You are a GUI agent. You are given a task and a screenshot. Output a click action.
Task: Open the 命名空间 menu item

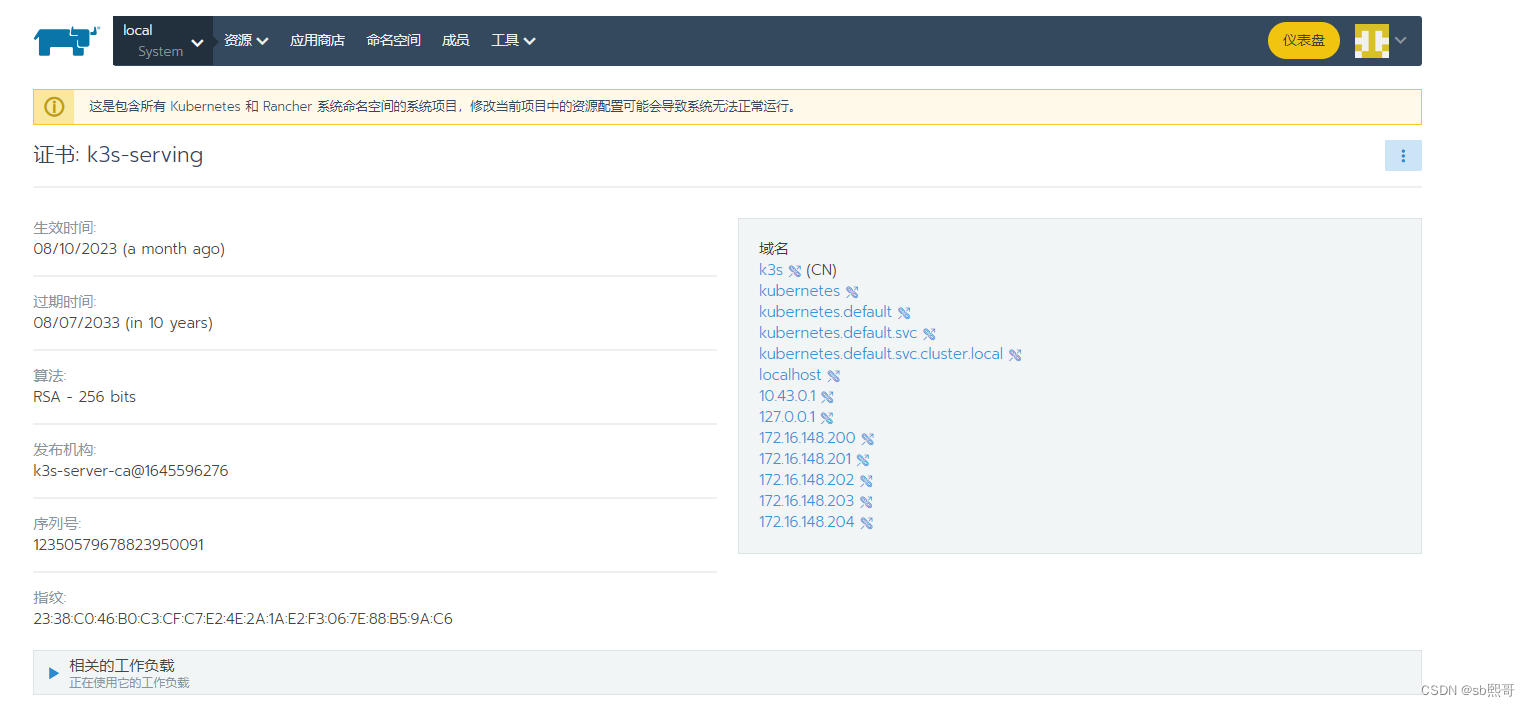393,40
